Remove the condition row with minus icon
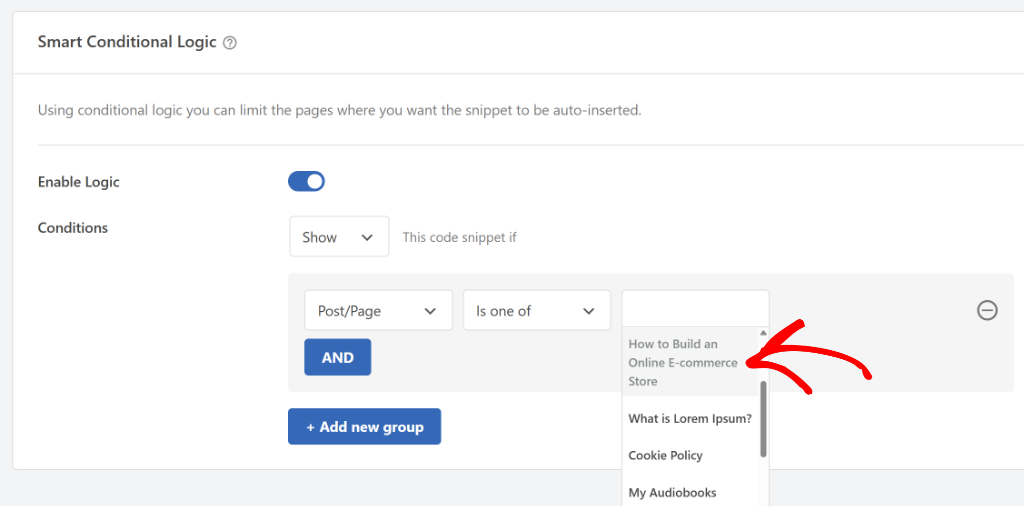The width and height of the screenshot is (1024, 506). 987,310
